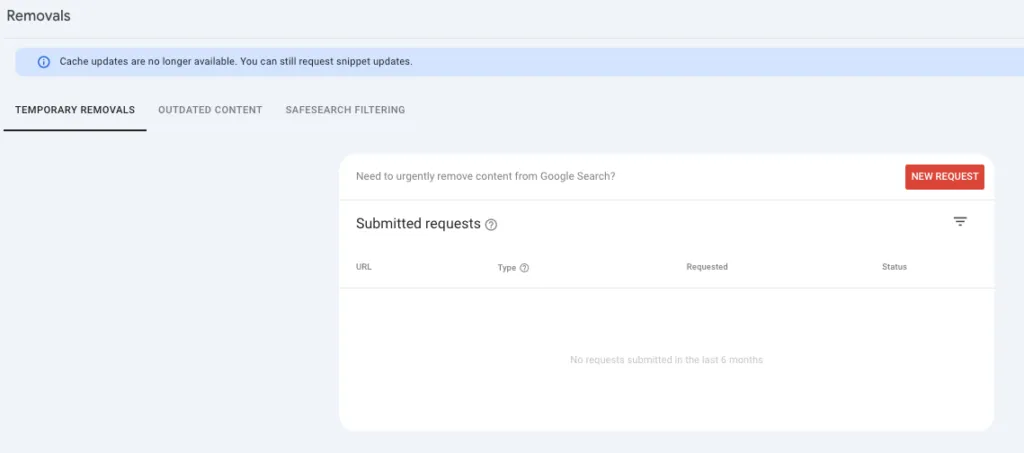Image resolution: width=1024 pixels, height=453 pixels.
Task: Click the Requested column header
Action: pos(707,267)
